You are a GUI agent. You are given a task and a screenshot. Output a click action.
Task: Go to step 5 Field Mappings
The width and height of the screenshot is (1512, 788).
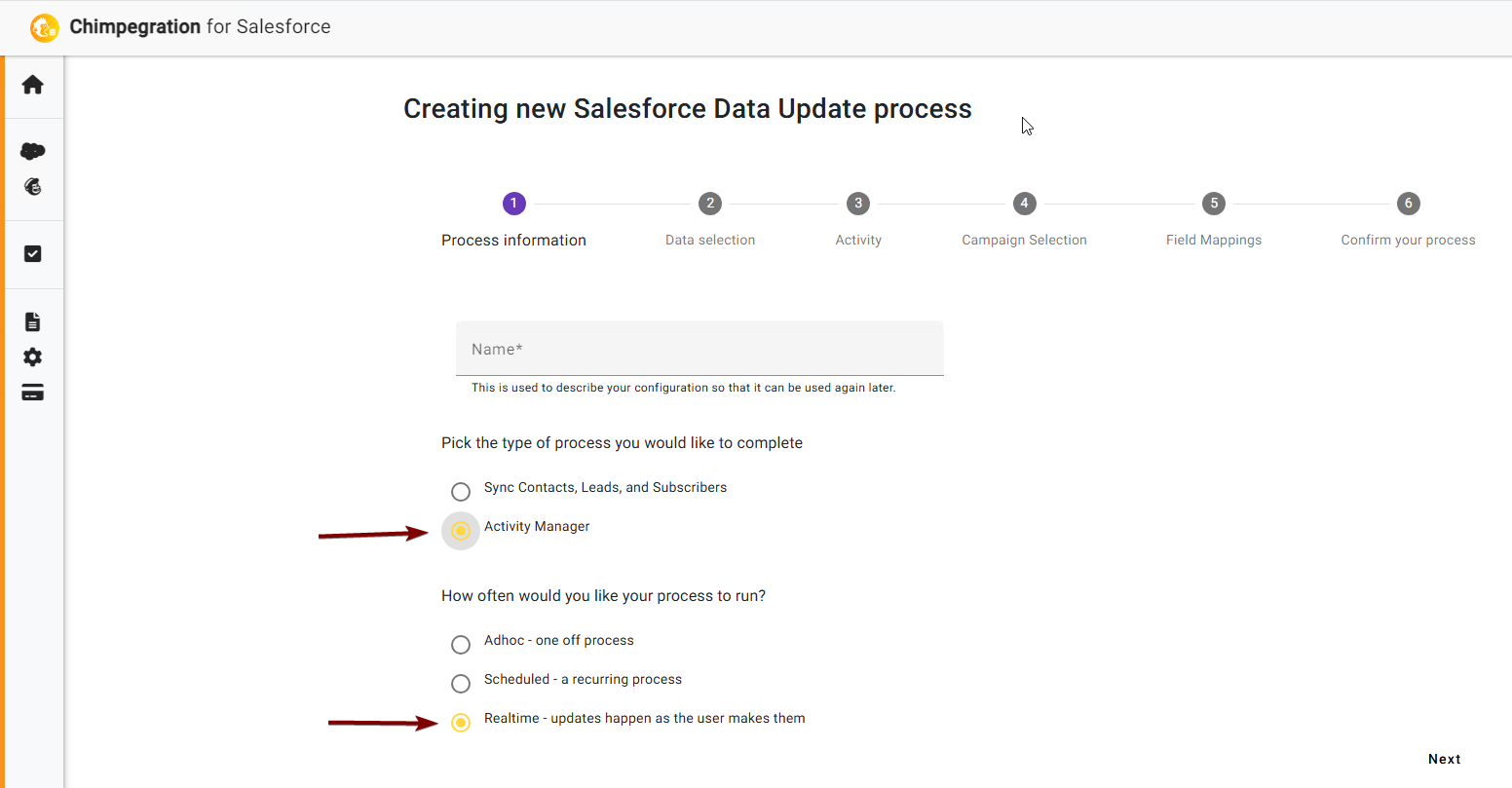[1214, 221]
